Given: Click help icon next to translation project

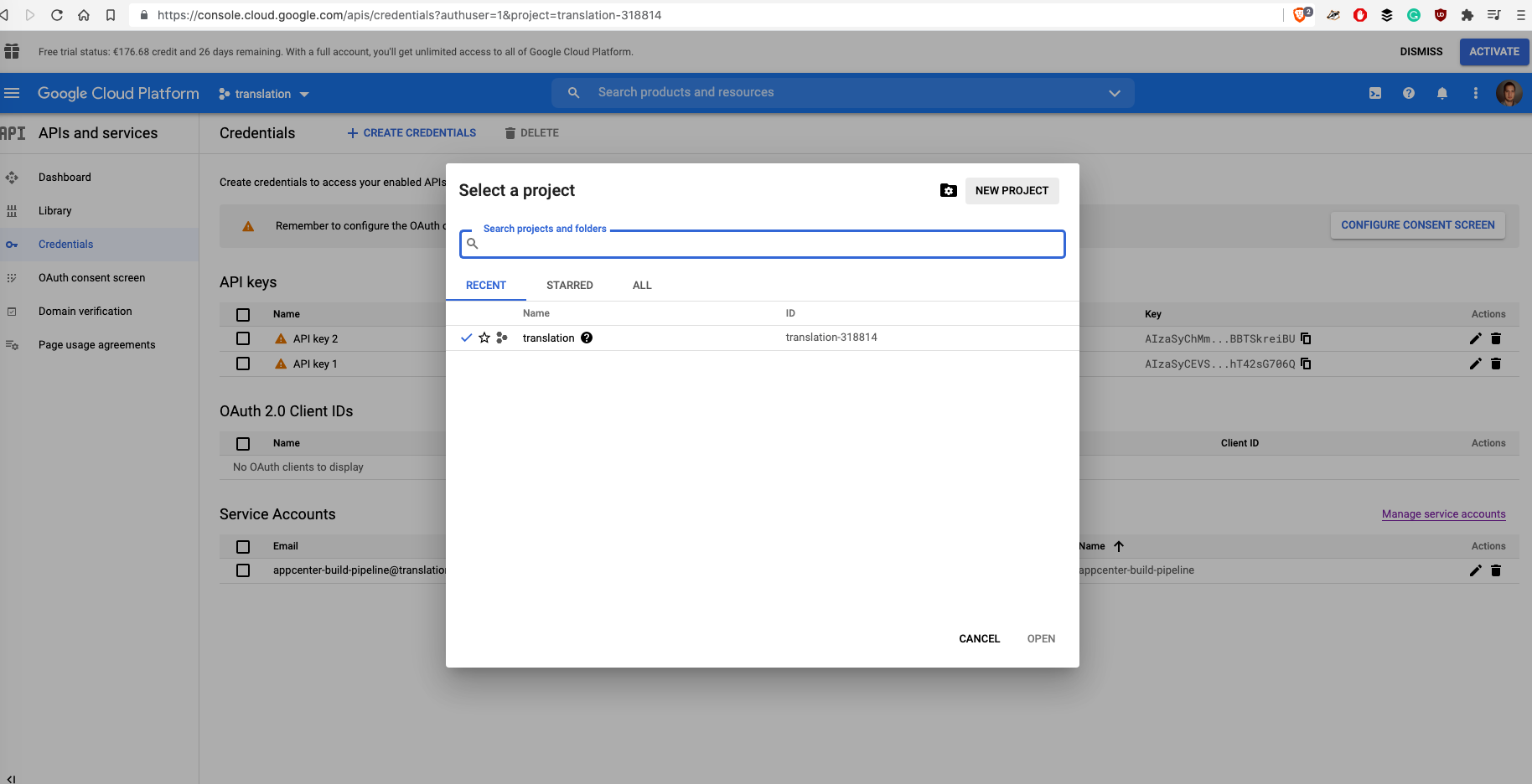Looking at the screenshot, I should 587,338.
